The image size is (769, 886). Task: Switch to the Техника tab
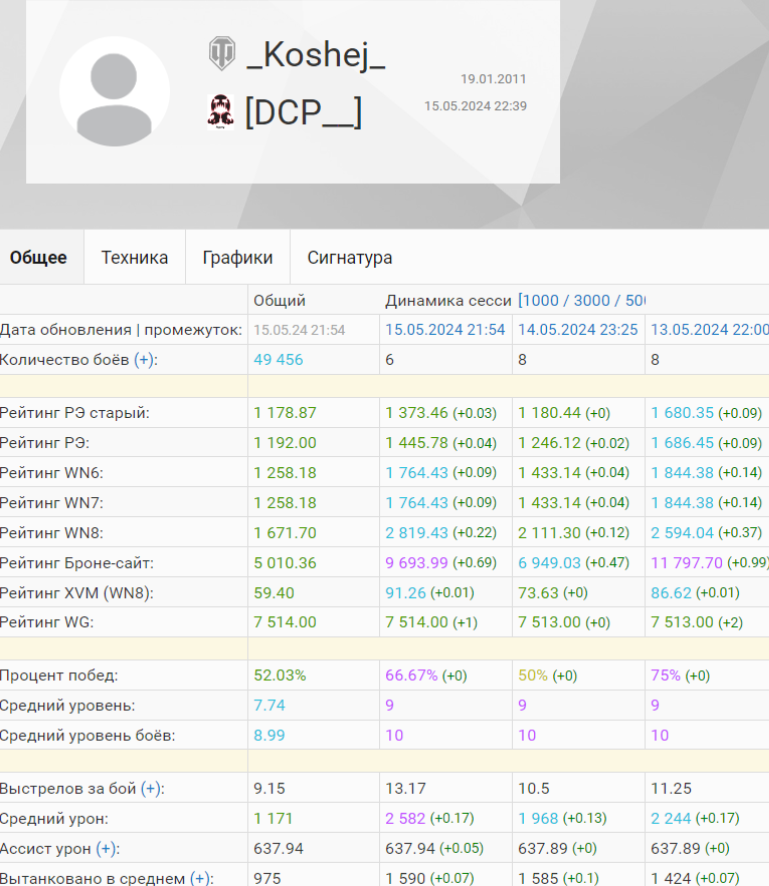tap(134, 258)
